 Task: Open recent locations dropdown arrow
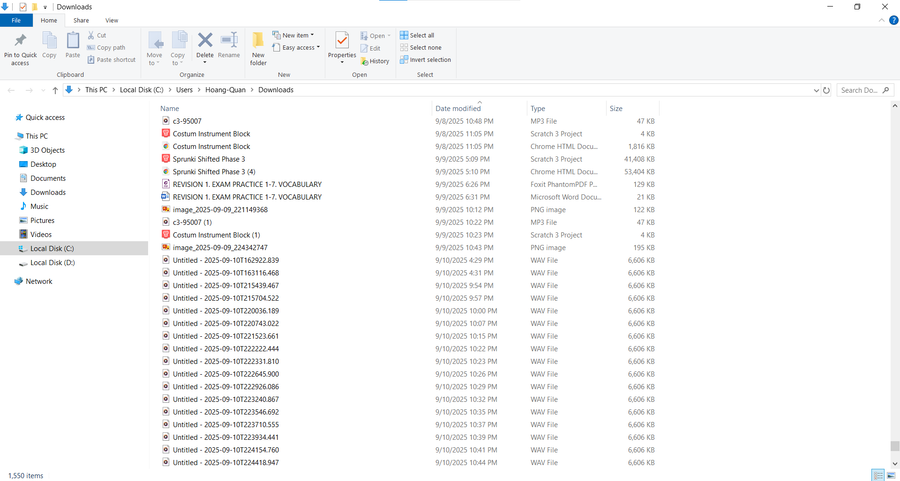click(43, 90)
